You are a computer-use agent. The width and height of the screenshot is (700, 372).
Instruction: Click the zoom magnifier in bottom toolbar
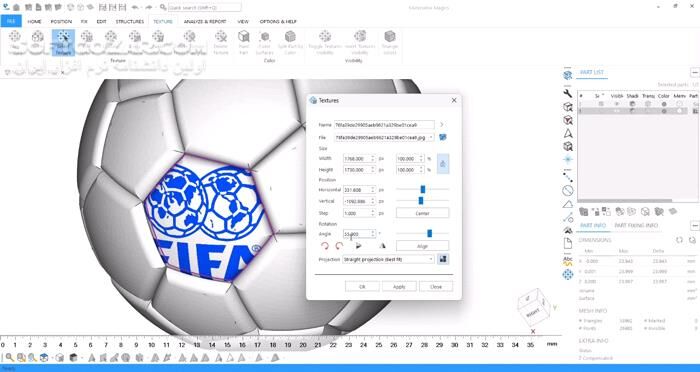point(9,357)
